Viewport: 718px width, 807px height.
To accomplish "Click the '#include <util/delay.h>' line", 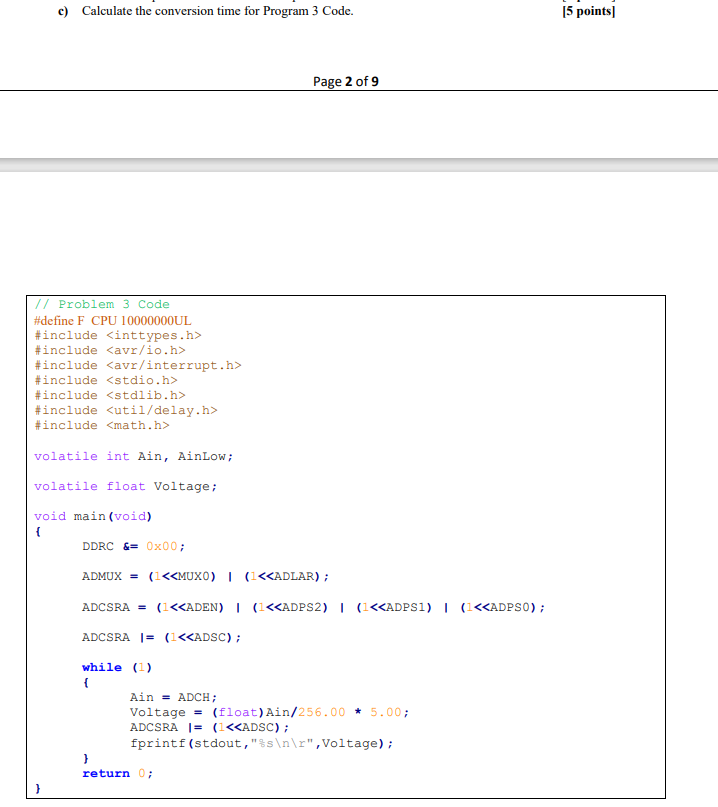I will (x=126, y=410).
